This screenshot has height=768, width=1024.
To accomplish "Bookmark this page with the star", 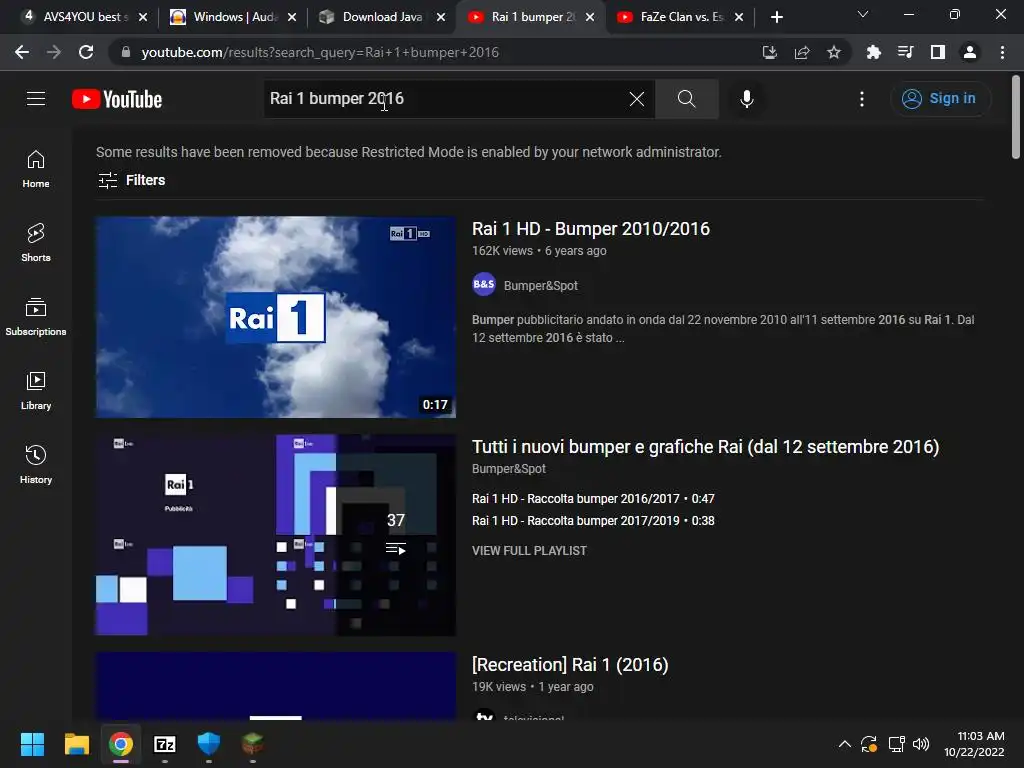I will (x=834, y=52).
